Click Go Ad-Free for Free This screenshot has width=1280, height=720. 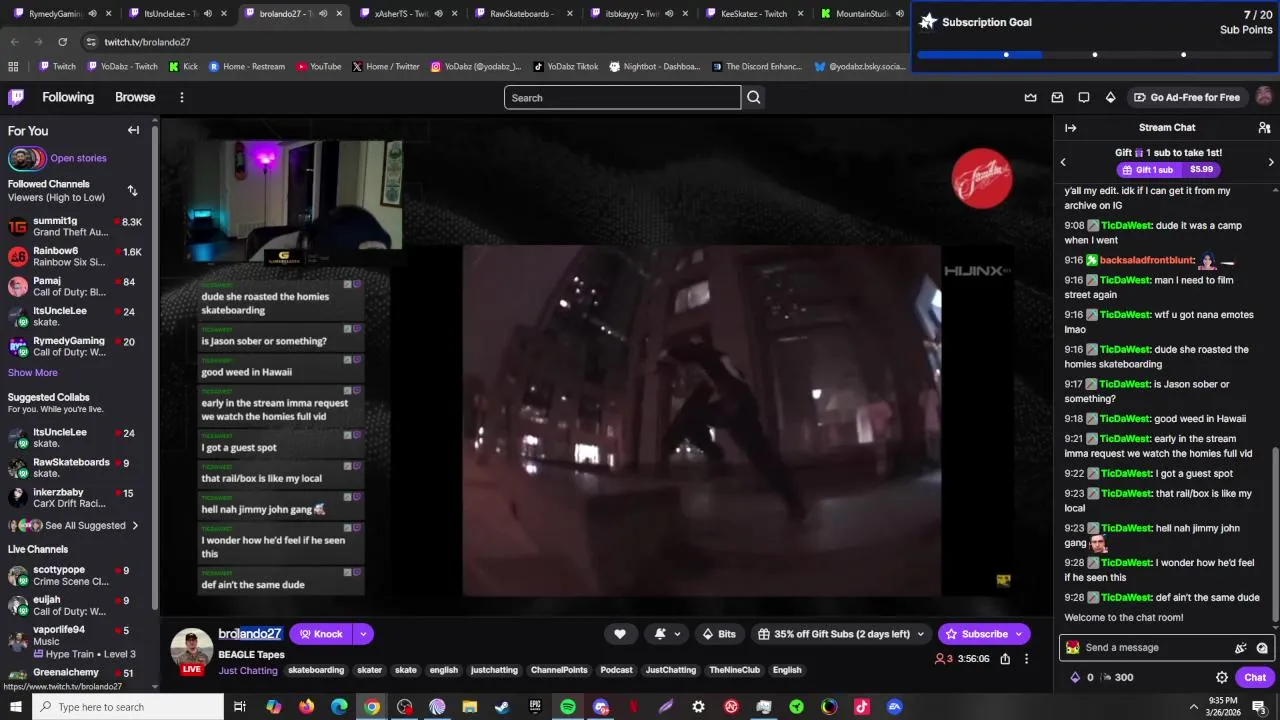[1186, 97]
